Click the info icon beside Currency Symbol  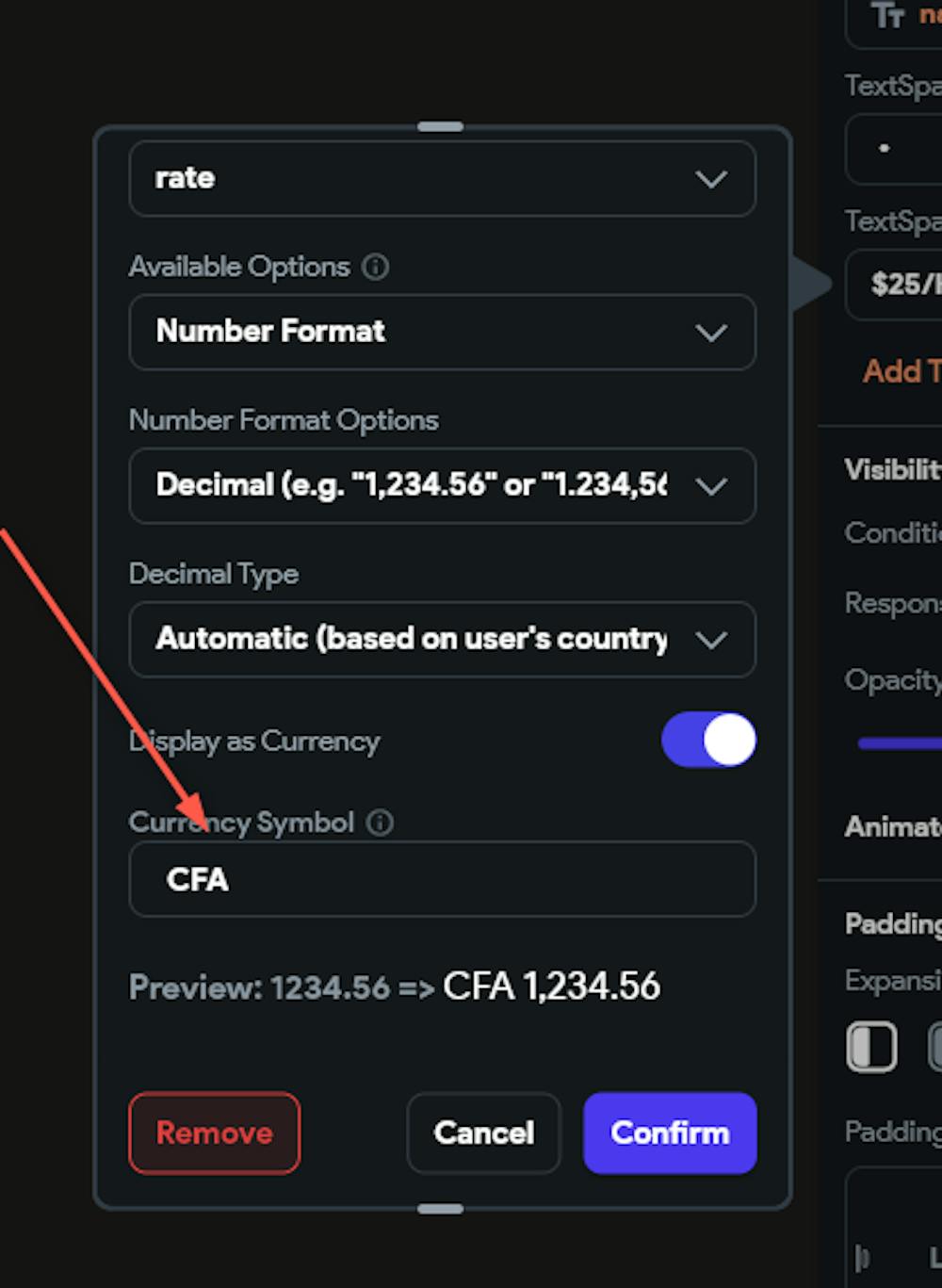[x=380, y=823]
